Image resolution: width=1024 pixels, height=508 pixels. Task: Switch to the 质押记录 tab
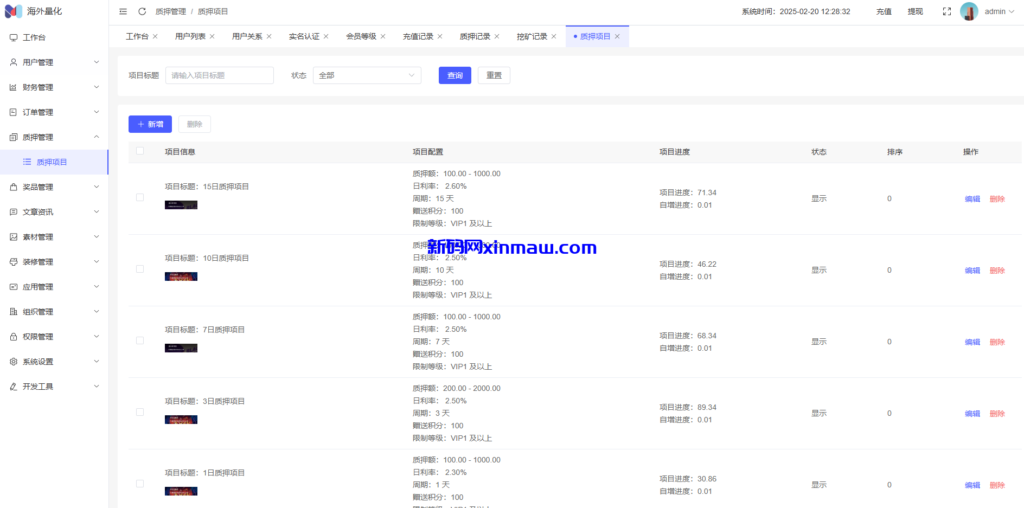click(x=475, y=37)
